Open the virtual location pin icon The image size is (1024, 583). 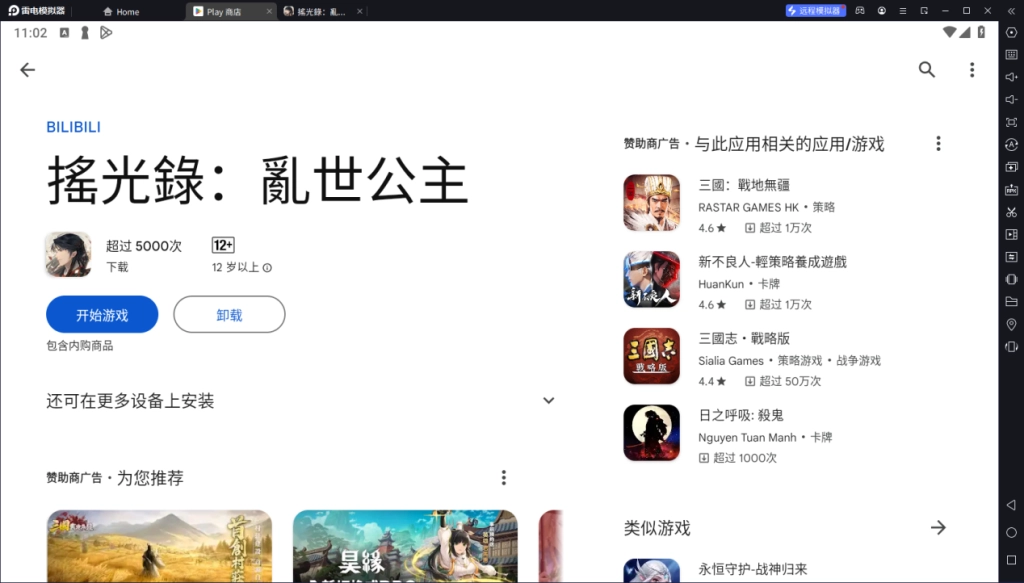coord(1012,324)
